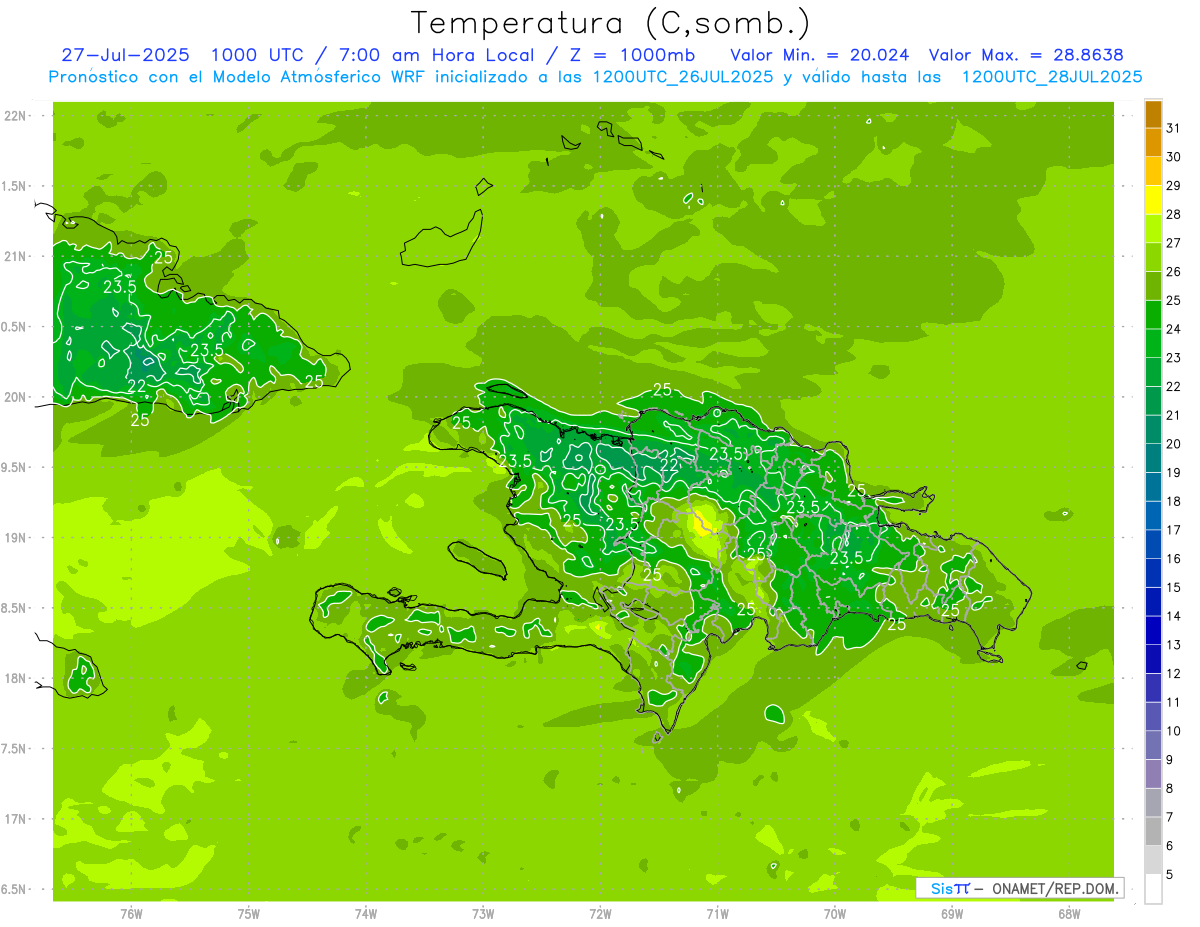This screenshot has width=1200, height=927.
Task: Click the legend value "20"
Action: 1174,444
